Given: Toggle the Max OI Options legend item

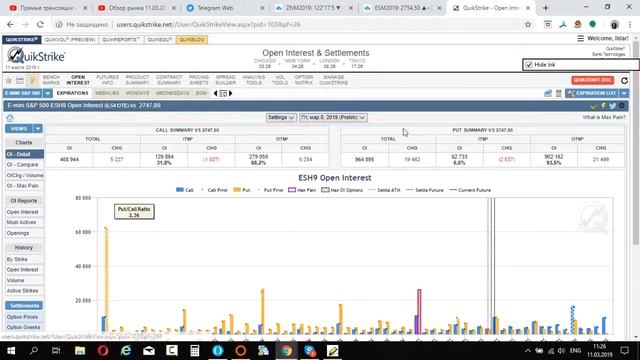Looking at the screenshot, I should (x=342, y=190).
